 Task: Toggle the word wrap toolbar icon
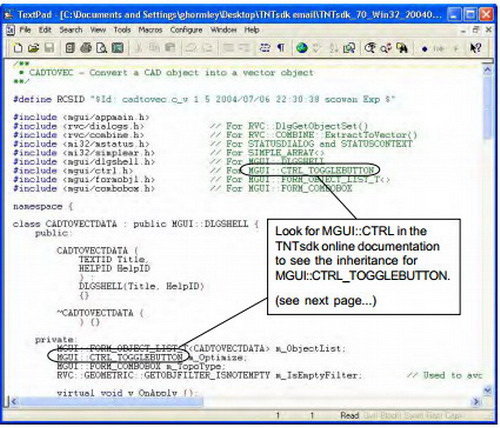tap(265, 48)
